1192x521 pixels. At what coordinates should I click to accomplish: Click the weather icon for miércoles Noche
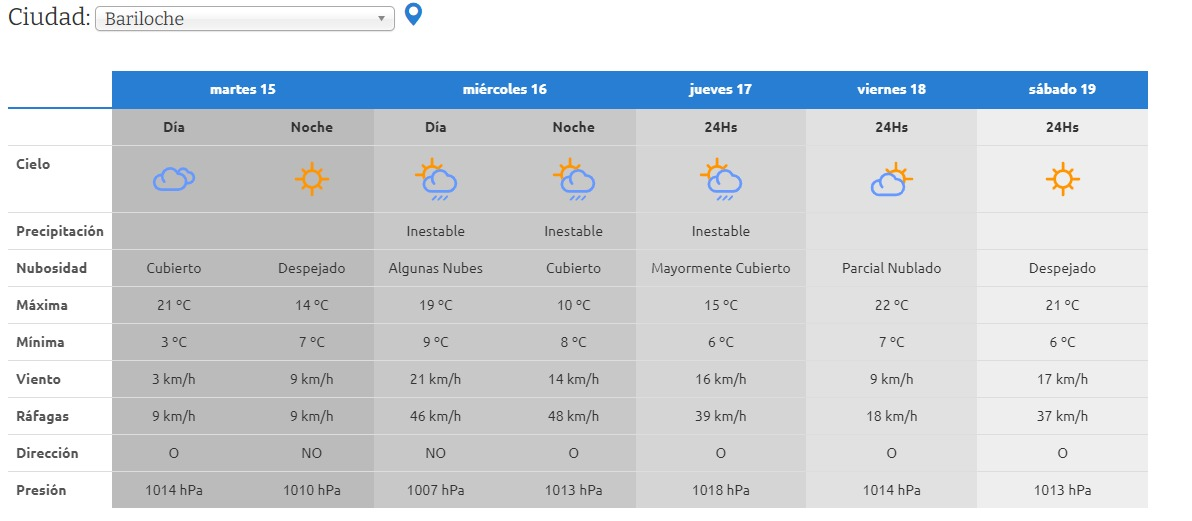pyautogui.click(x=573, y=179)
